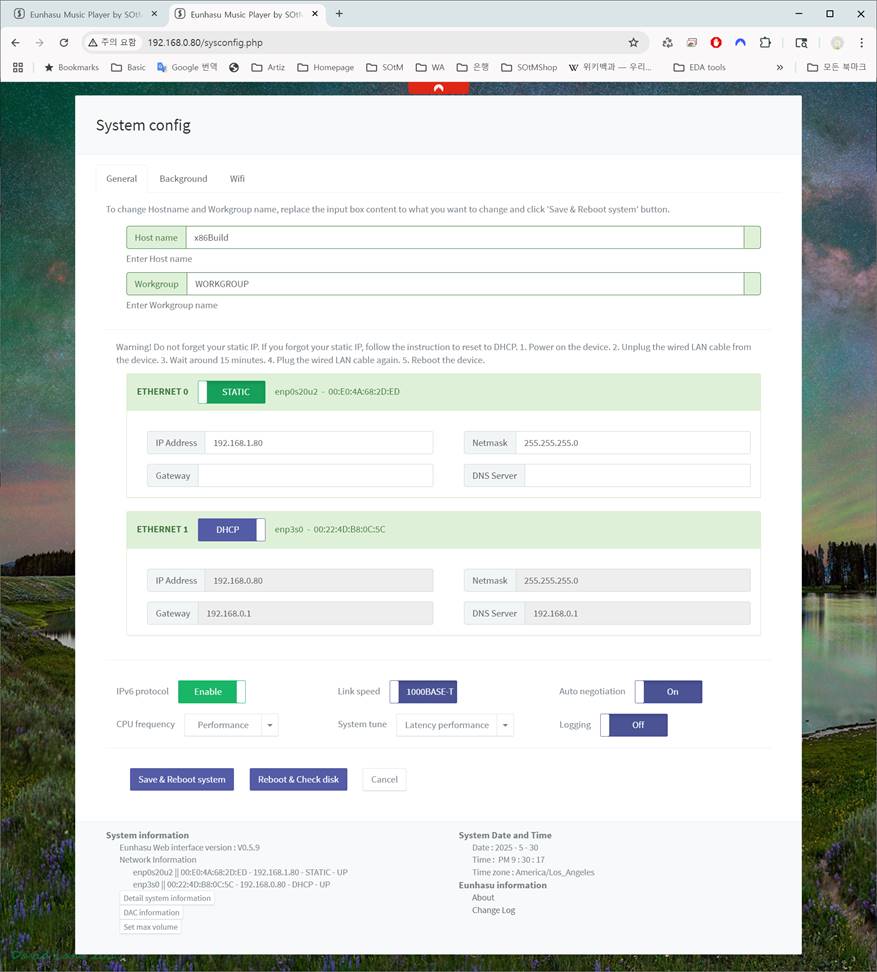The image size is (877, 972).
Task: Disable the IPv6 protocol toggle
Action: [211, 692]
